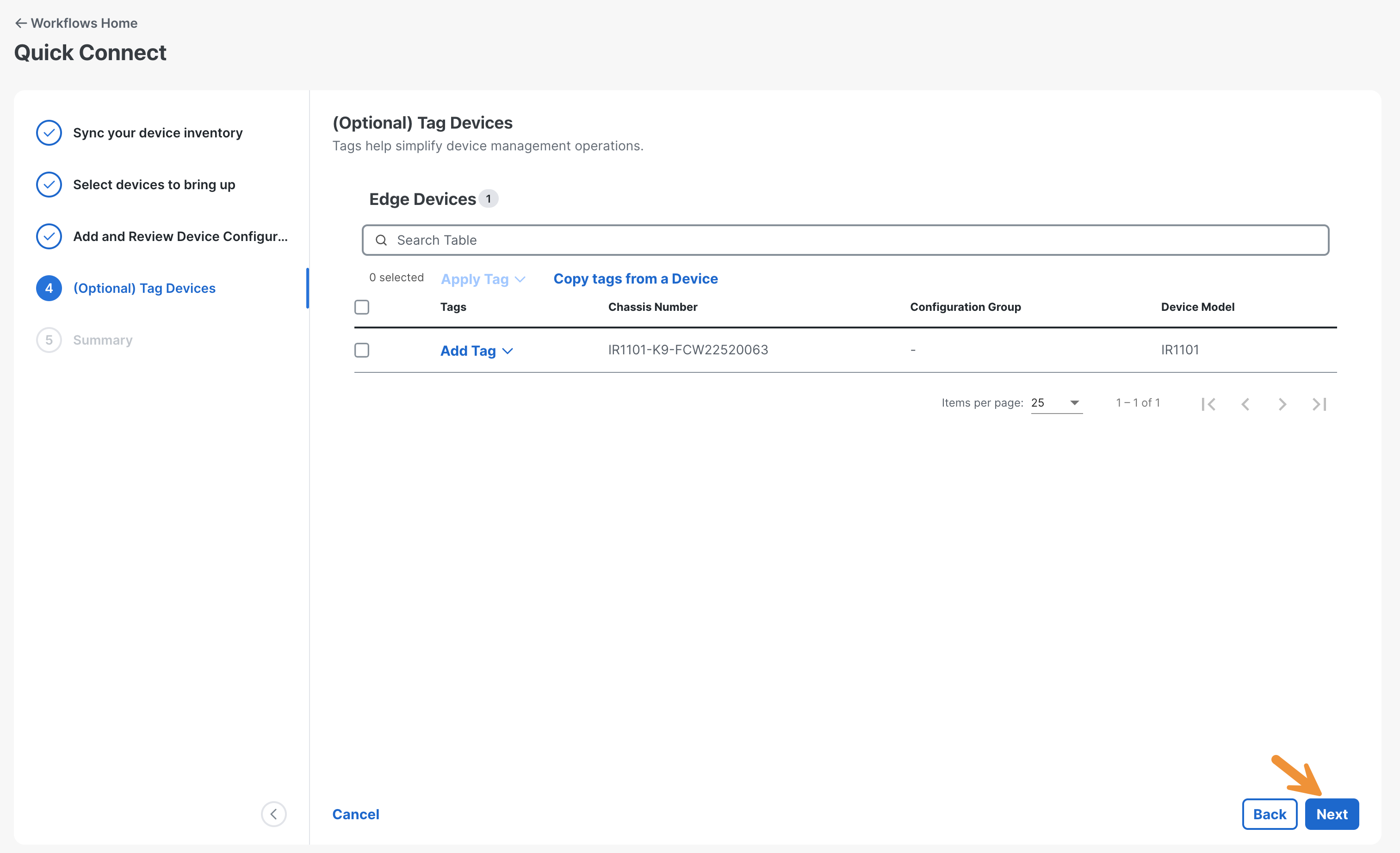Go to the next page of results
Screen dimensions: 1400x853
pos(1282,404)
